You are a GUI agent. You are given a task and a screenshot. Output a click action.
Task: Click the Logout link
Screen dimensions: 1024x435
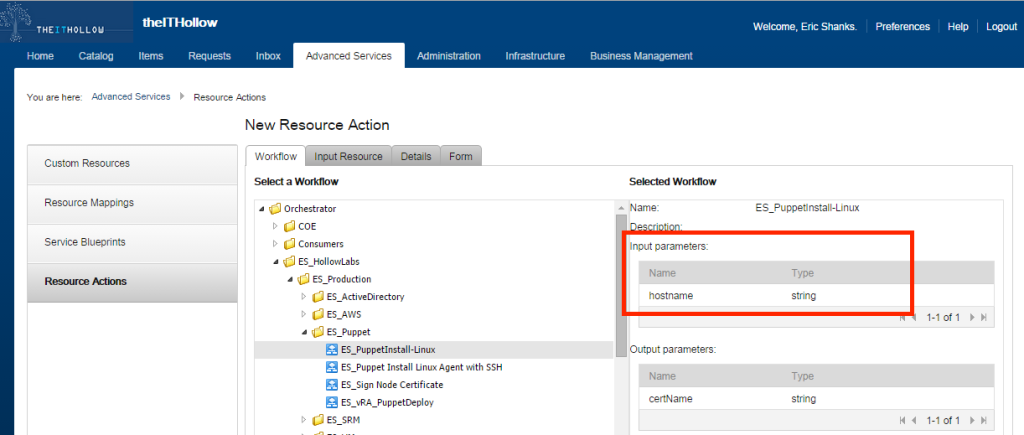coord(1000,27)
